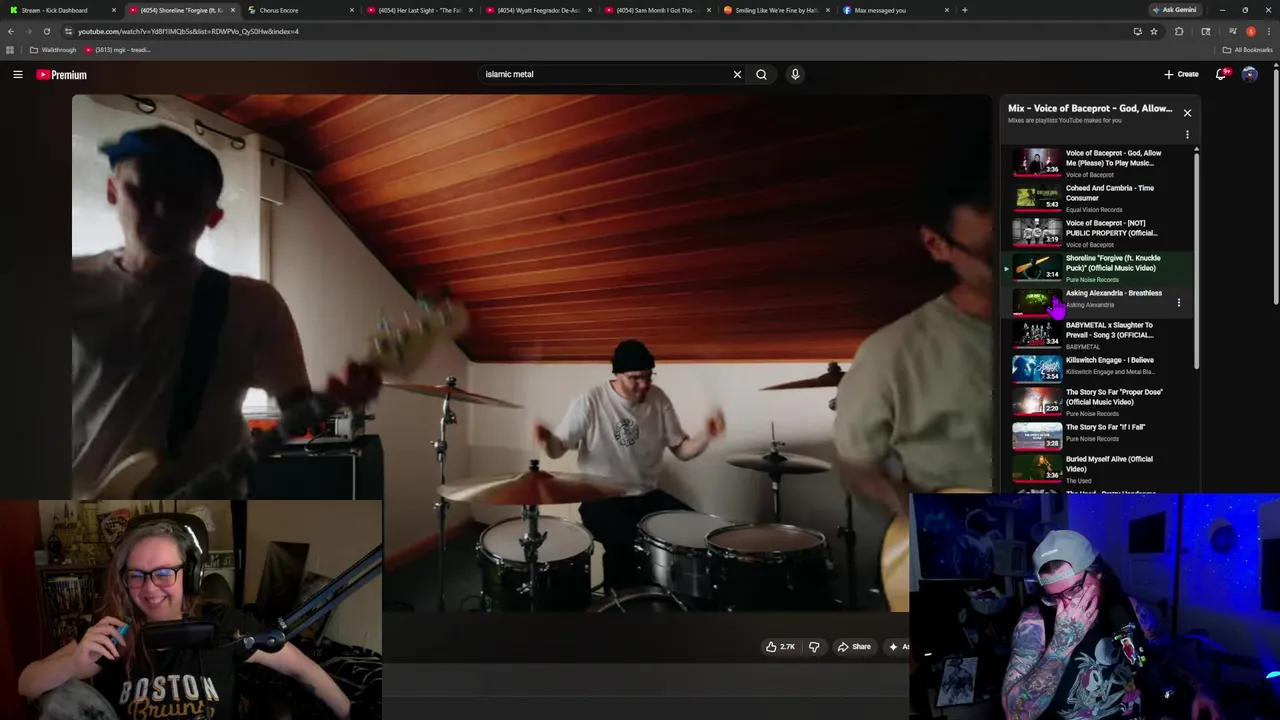Open the notifications bell
1280x720 pixels.
[x=1221, y=74]
